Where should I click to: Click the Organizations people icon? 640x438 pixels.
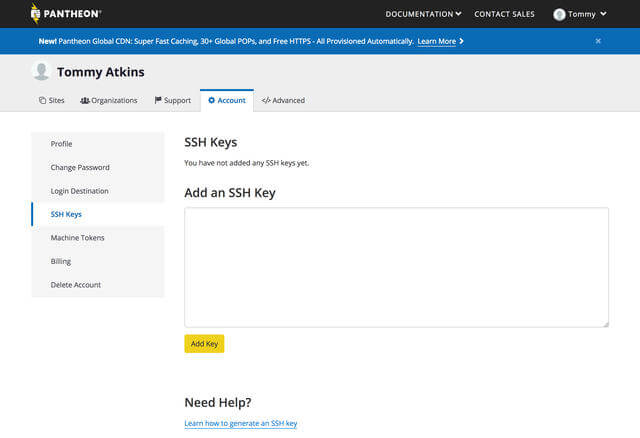[85, 100]
